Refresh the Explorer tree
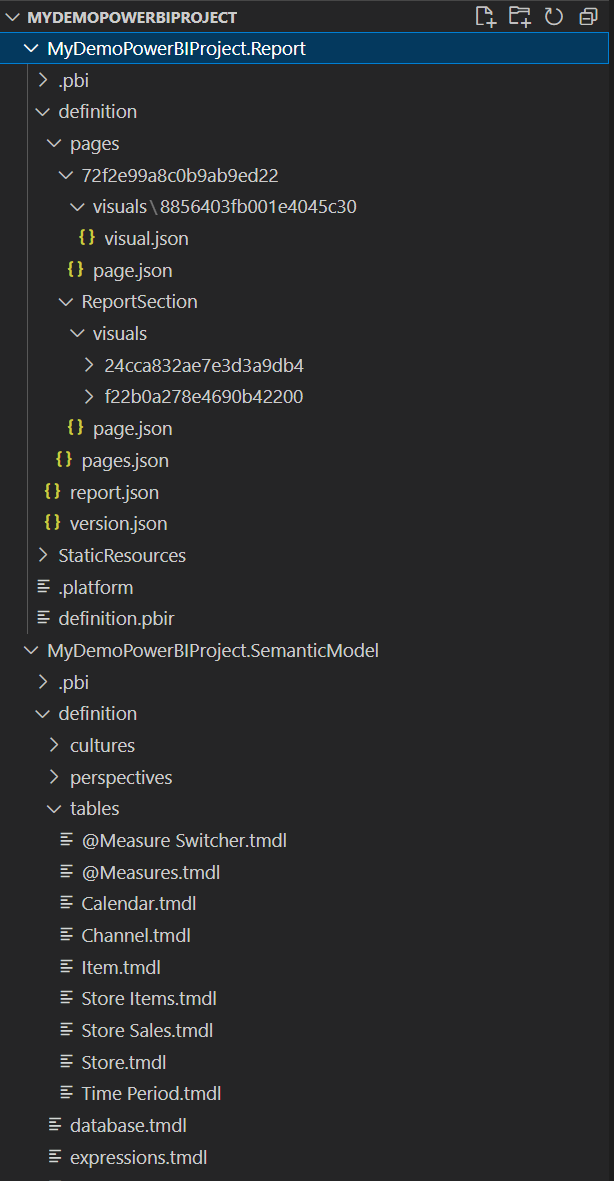 [554, 17]
